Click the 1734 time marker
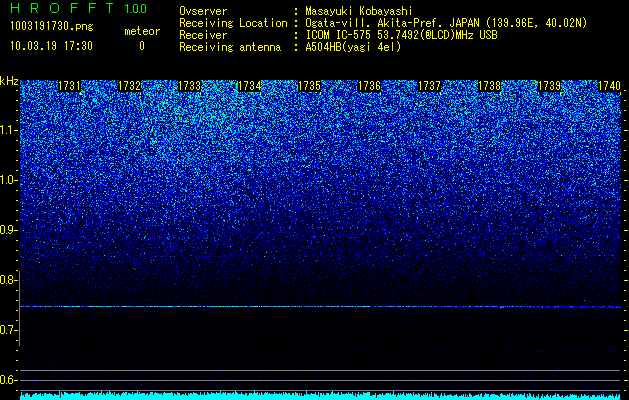This screenshot has width=629, height=400. tap(250, 86)
